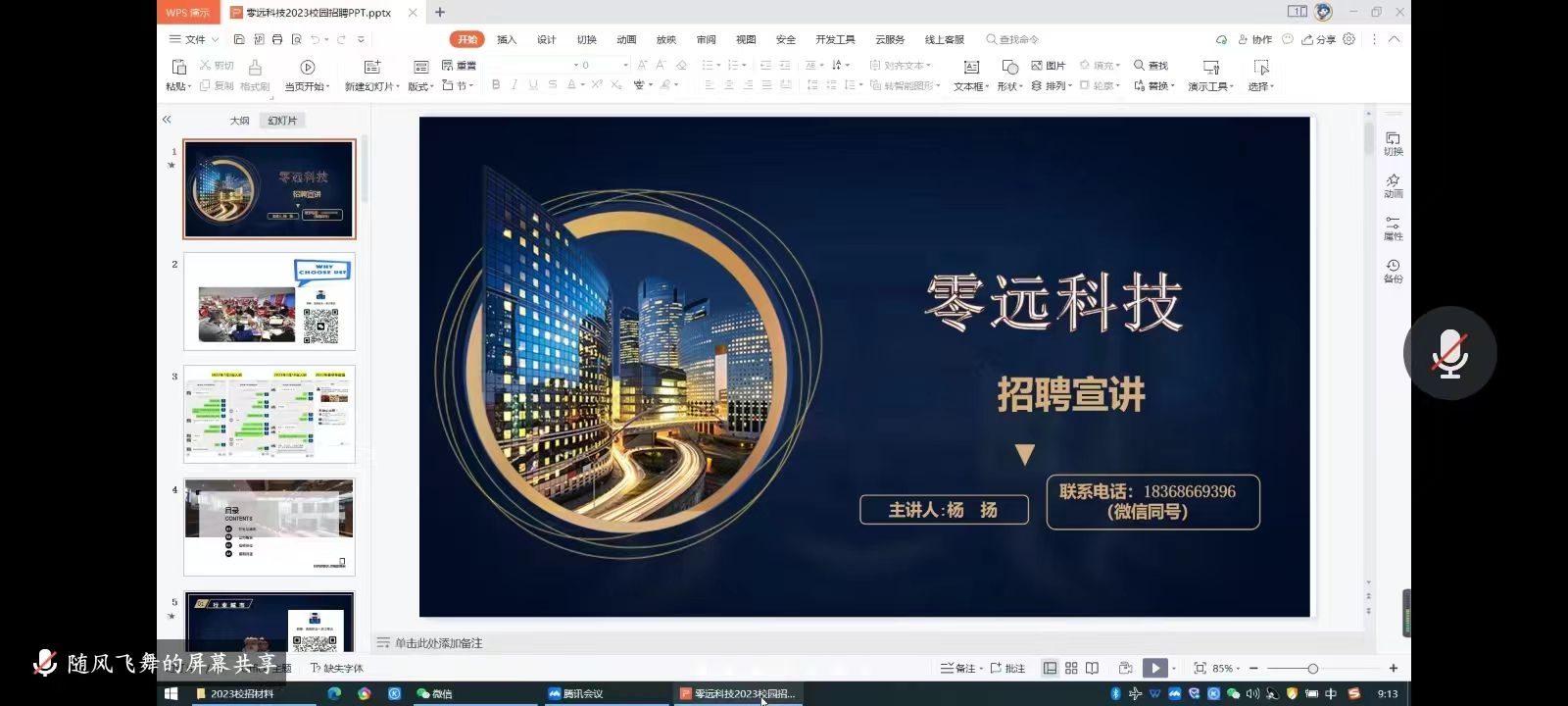Start slideshow from current page (当页开始)
The height and width of the screenshot is (706, 1568).
click(x=307, y=67)
